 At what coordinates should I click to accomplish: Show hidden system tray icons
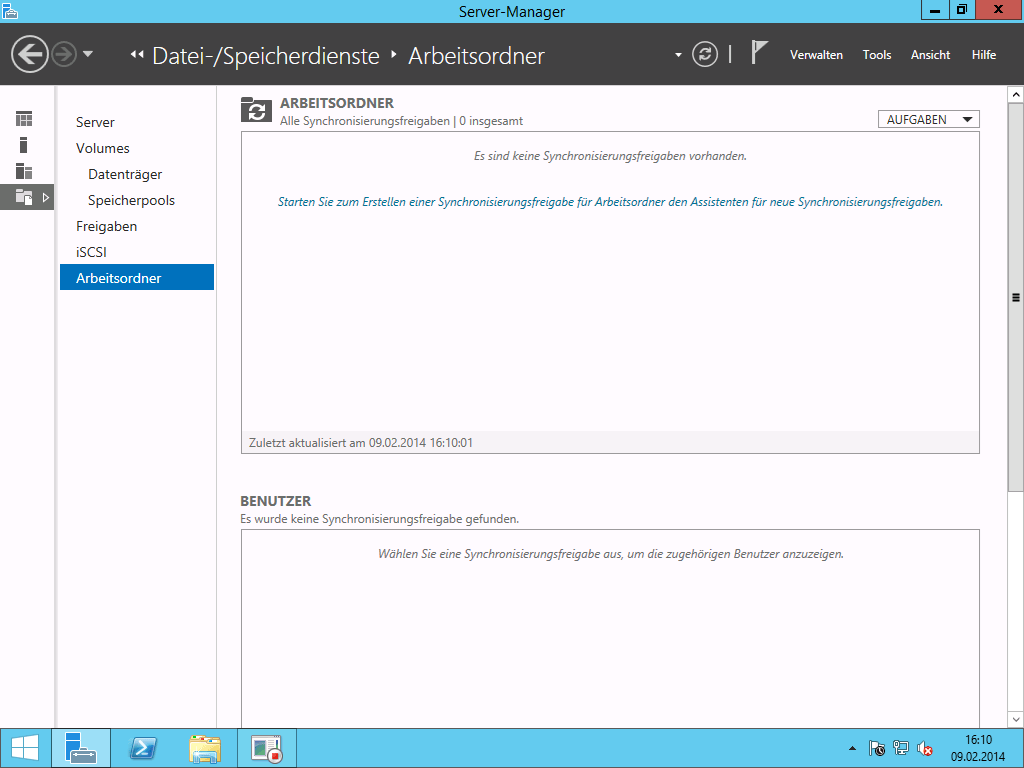[852, 748]
